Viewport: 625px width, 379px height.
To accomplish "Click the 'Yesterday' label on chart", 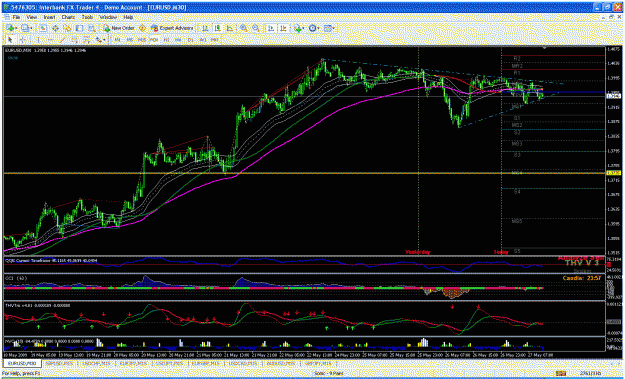I will [x=418, y=252].
